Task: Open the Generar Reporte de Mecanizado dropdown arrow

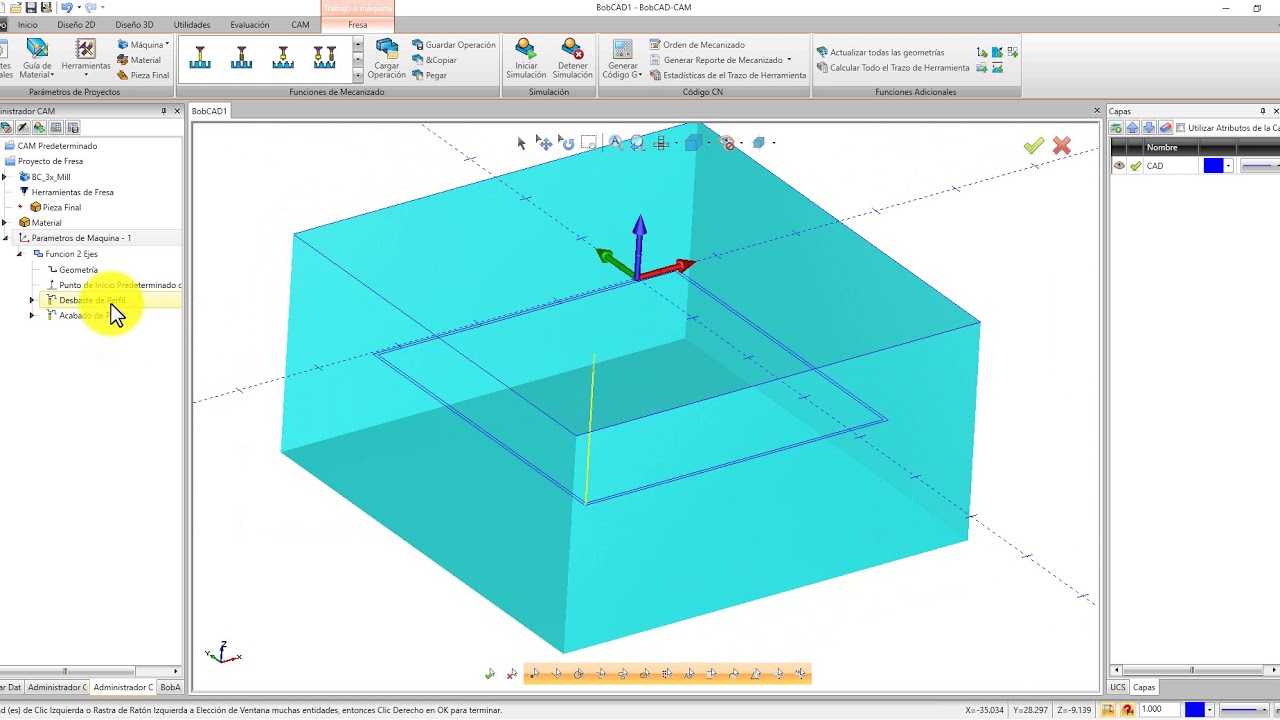Action: (x=789, y=60)
